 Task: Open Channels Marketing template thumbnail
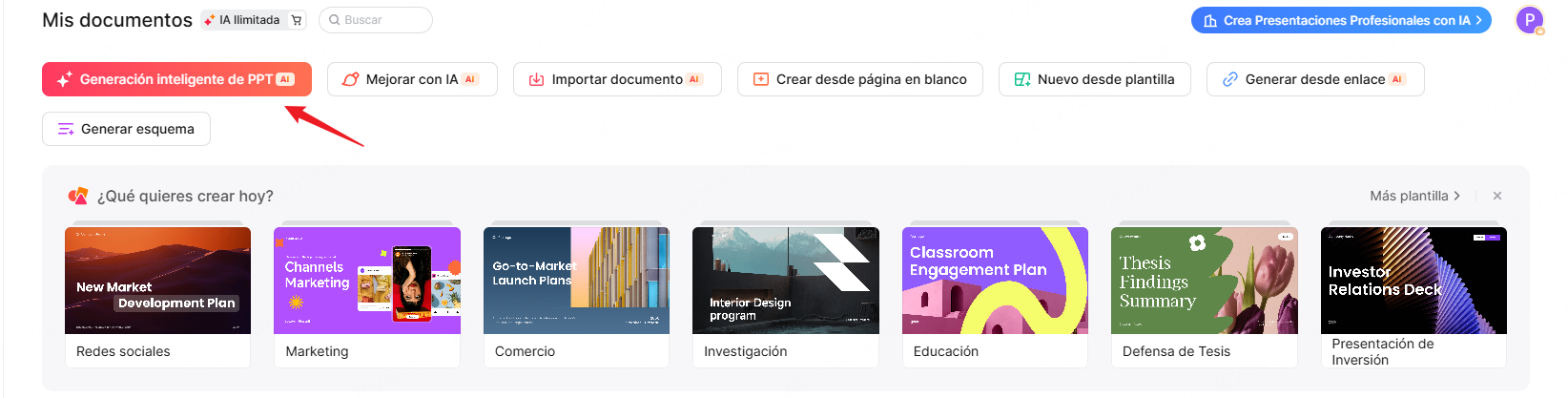(367, 281)
